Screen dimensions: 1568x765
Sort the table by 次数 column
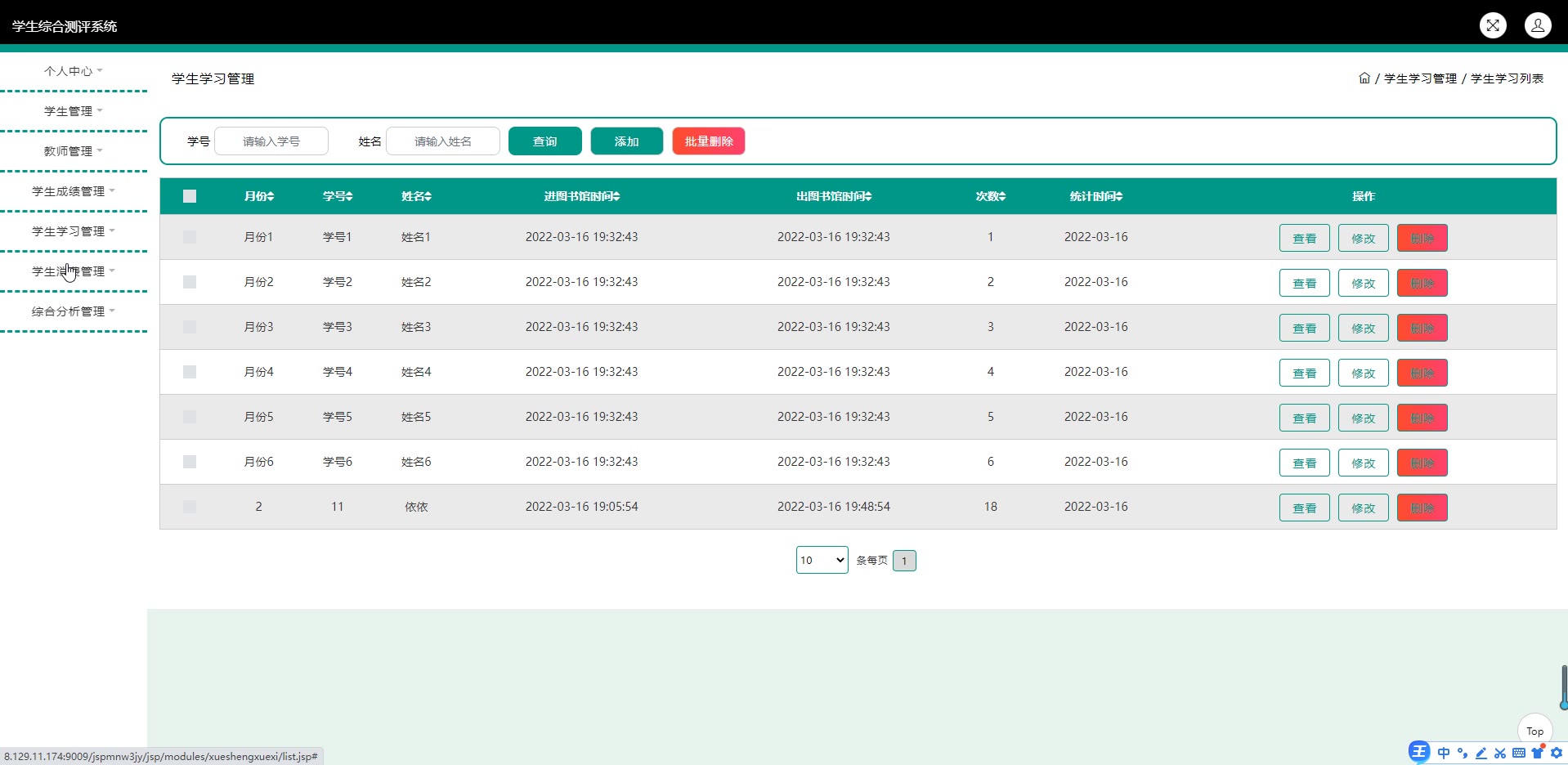pyautogui.click(x=990, y=196)
